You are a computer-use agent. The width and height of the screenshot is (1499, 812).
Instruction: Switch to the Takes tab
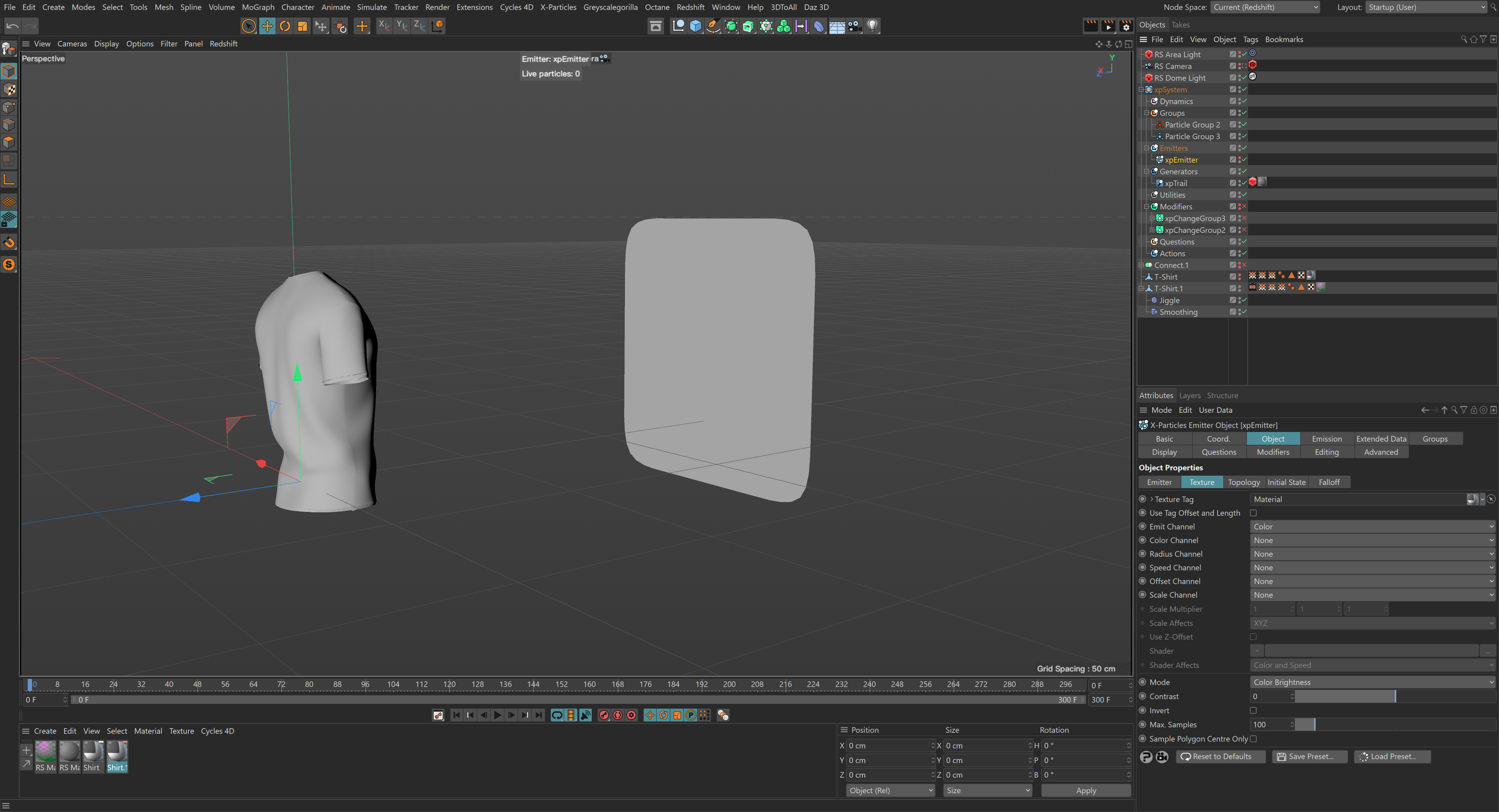click(x=1180, y=25)
